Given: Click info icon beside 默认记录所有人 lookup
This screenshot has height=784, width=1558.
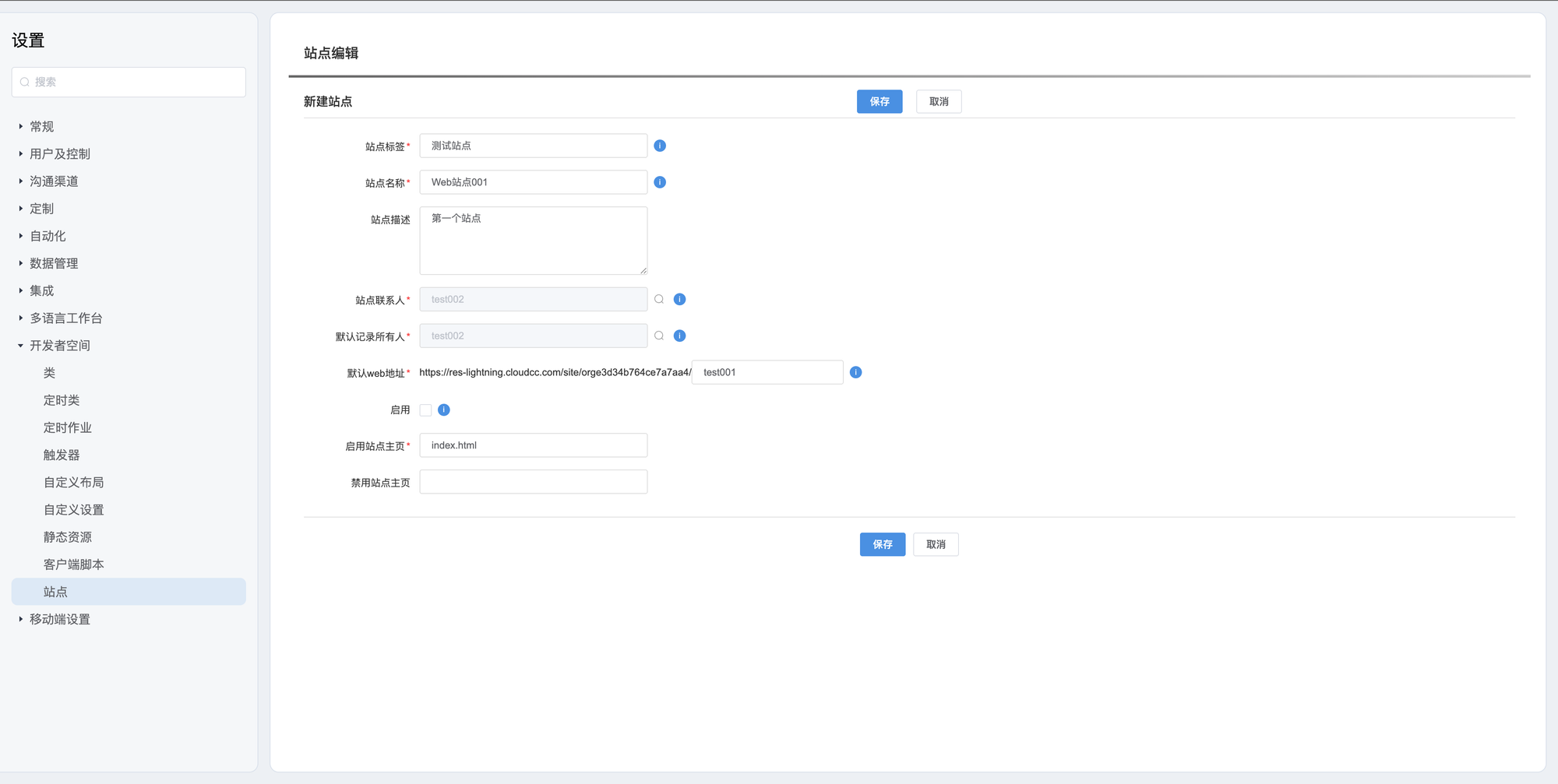Looking at the screenshot, I should coord(679,336).
